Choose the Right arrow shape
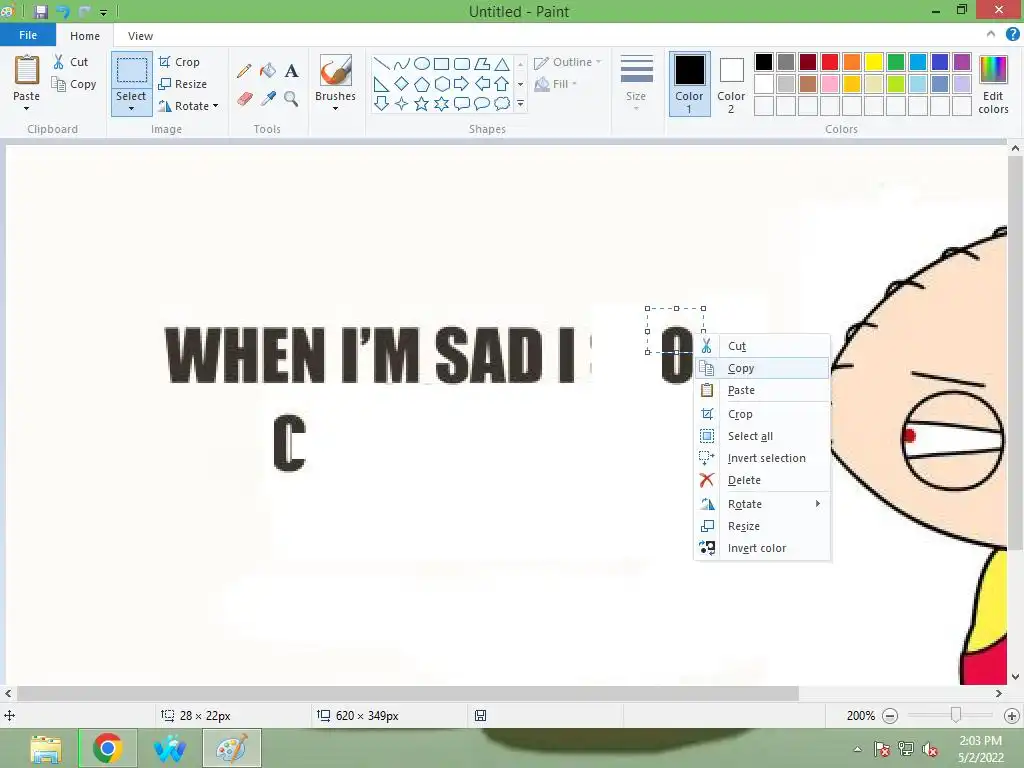The image size is (1024, 768). [462, 84]
